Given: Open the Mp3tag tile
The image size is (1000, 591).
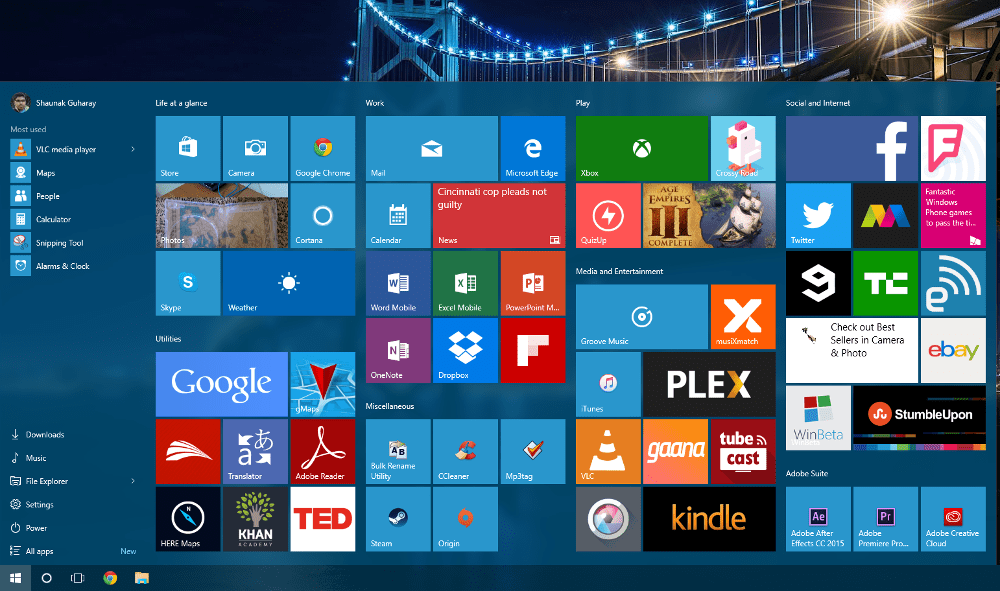Looking at the screenshot, I should pos(533,451).
